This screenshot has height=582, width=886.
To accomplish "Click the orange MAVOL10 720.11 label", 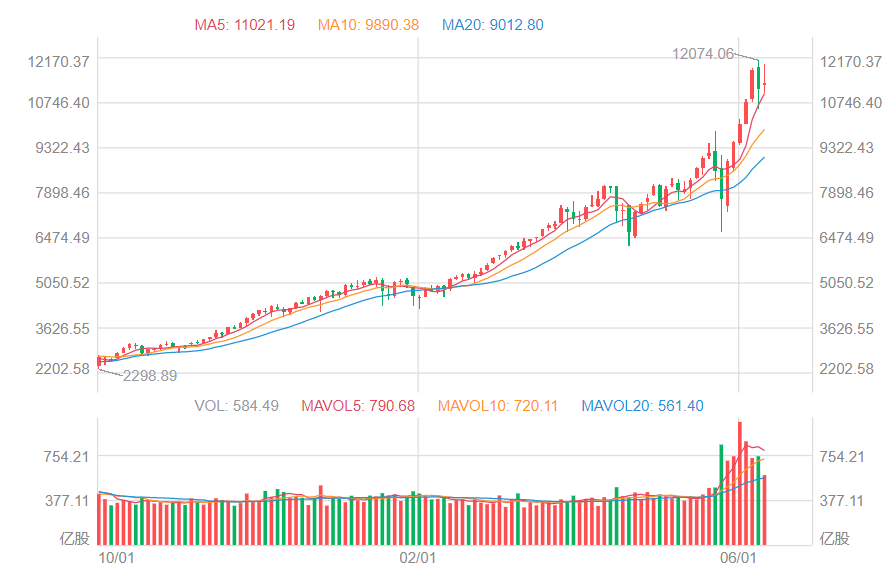I will (x=500, y=406).
